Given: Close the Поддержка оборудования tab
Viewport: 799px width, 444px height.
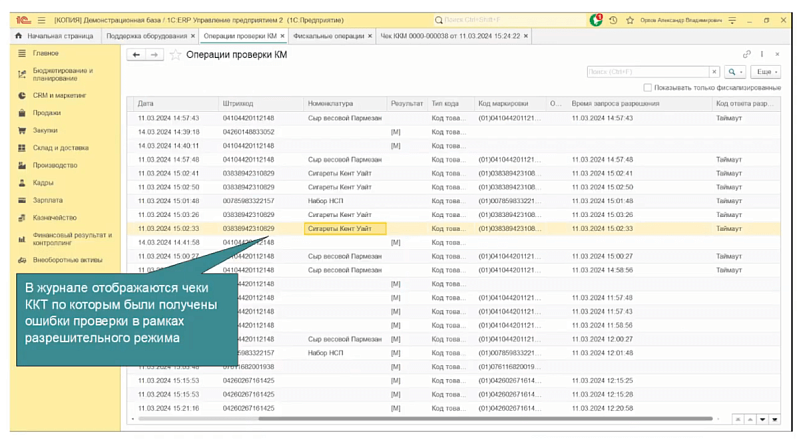Looking at the screenshot, I should pyautogui.click(x=193, y=36).
